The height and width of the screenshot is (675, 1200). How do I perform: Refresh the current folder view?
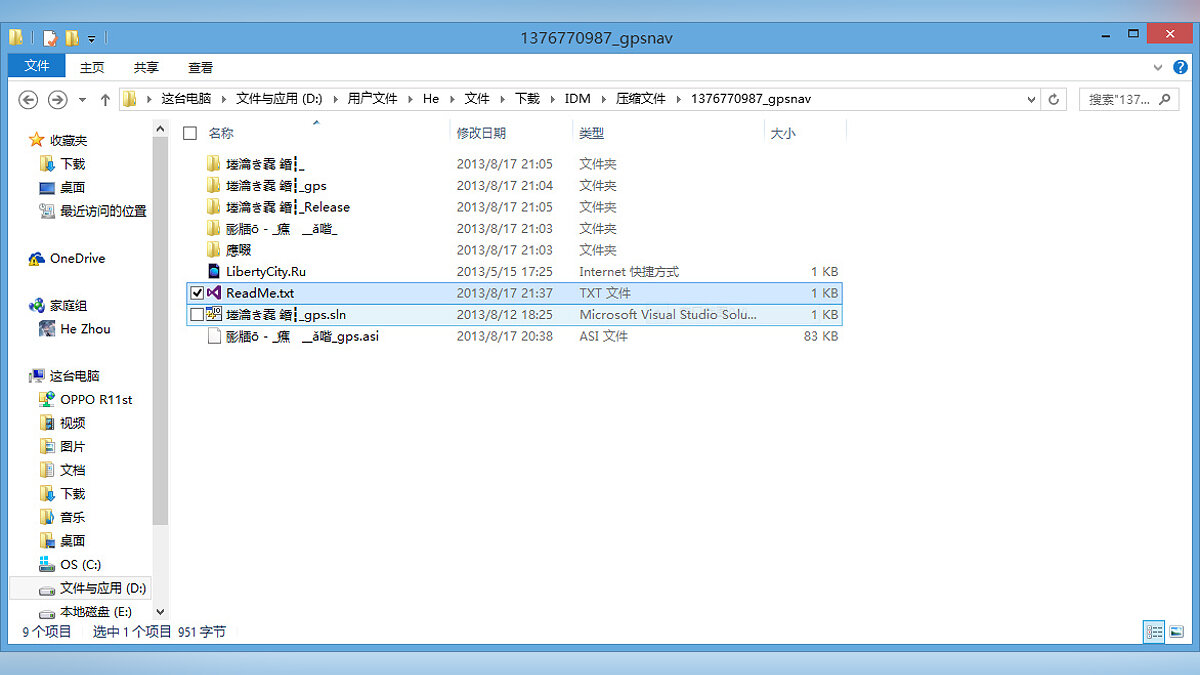point(1053,99)
